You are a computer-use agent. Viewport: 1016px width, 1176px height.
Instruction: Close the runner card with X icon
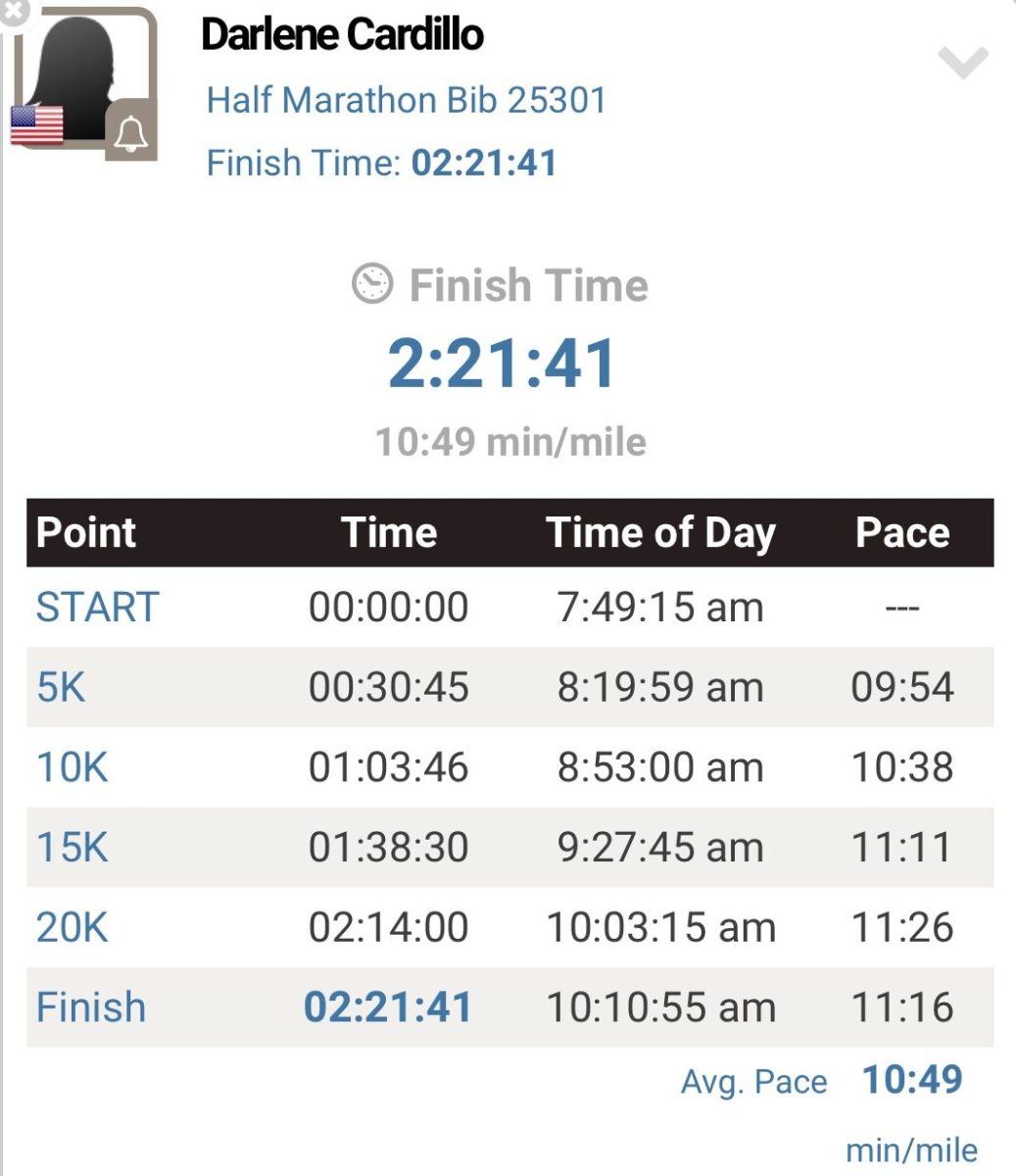(x=16, y=13)
